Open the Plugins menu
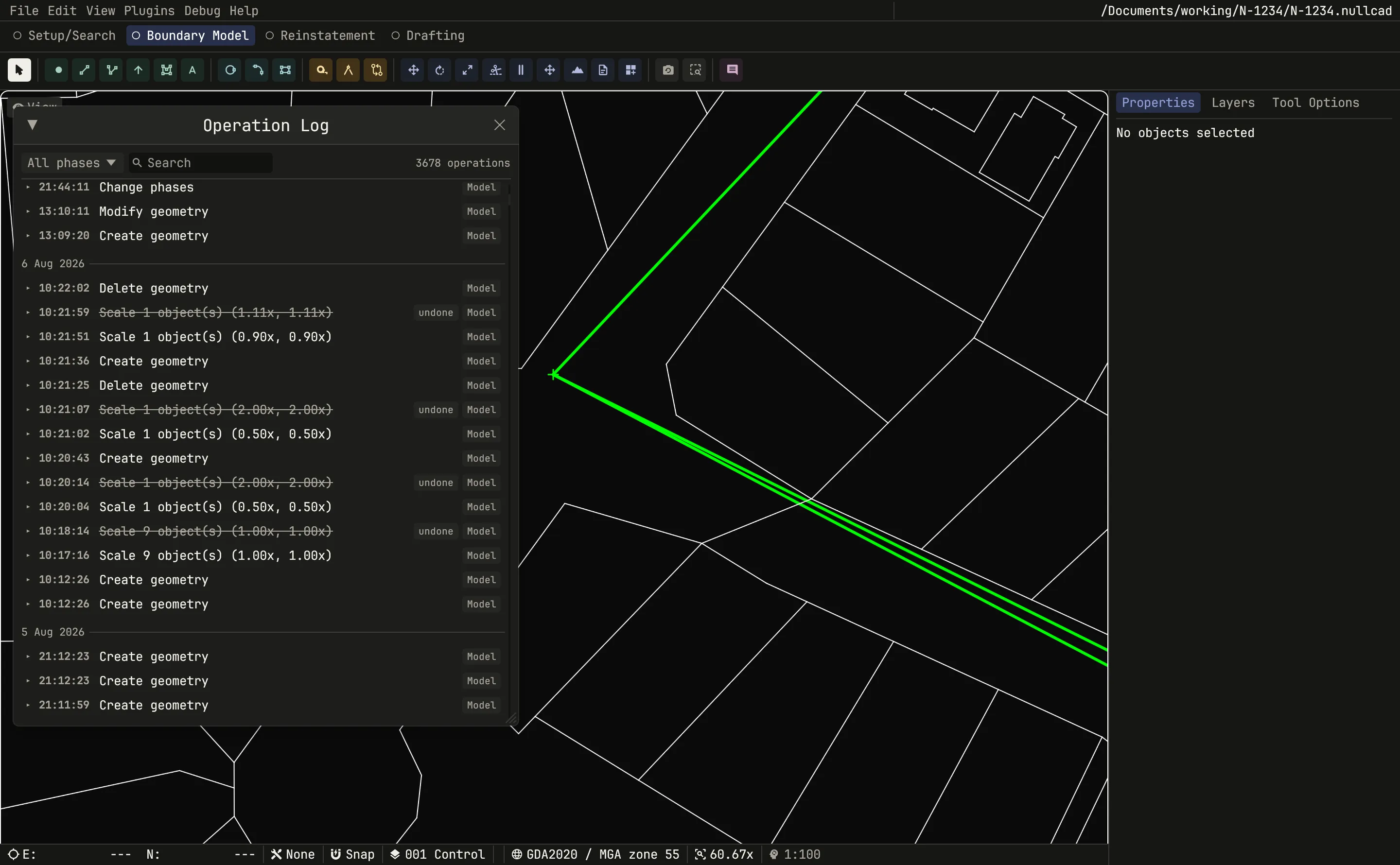Viewport: 1400px width, 865px height. (149, 11)
